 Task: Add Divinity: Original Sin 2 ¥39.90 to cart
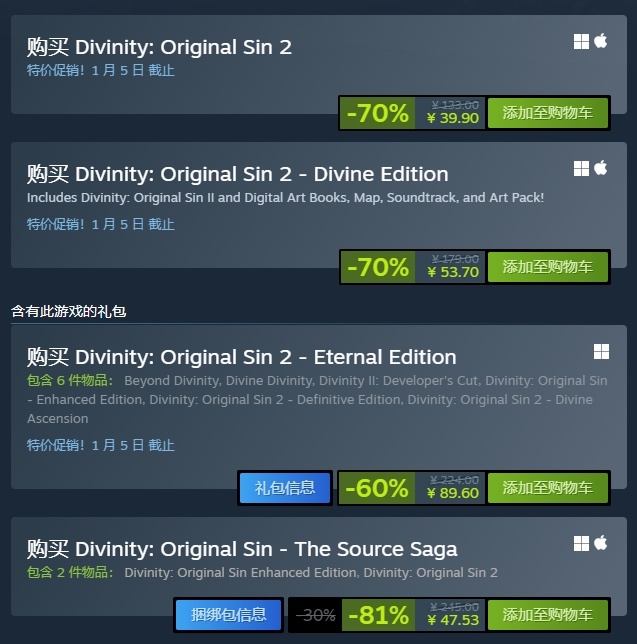pyautogui.click(x=547, y=113)
